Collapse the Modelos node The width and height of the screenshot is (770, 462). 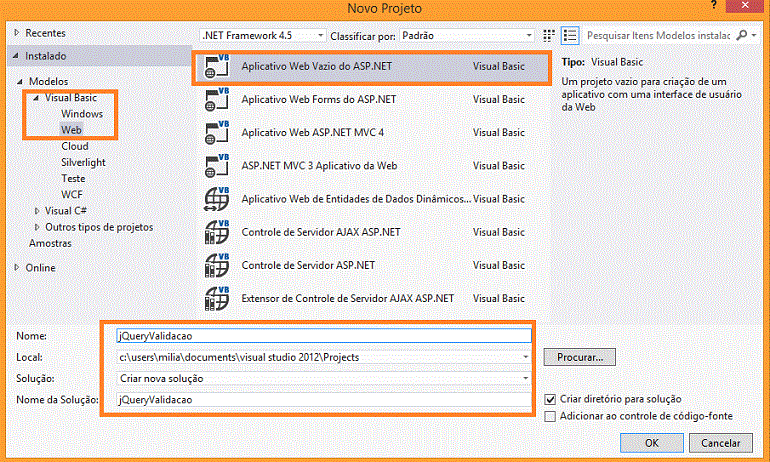click(20, 82)
